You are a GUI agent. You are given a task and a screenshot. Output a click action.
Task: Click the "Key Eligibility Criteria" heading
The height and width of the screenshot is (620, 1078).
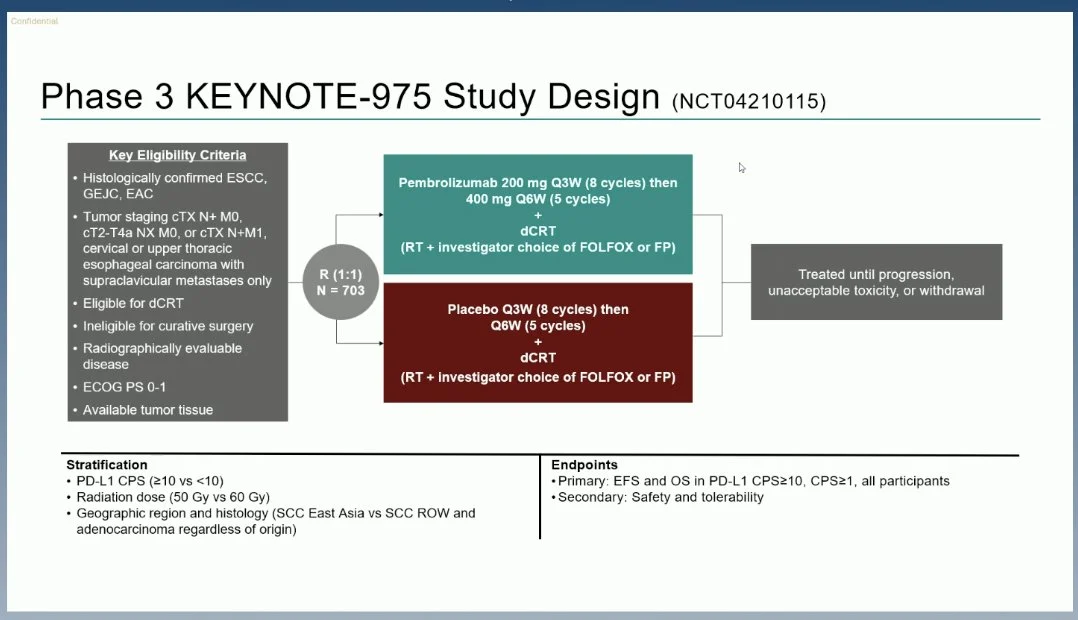point(177,155)
